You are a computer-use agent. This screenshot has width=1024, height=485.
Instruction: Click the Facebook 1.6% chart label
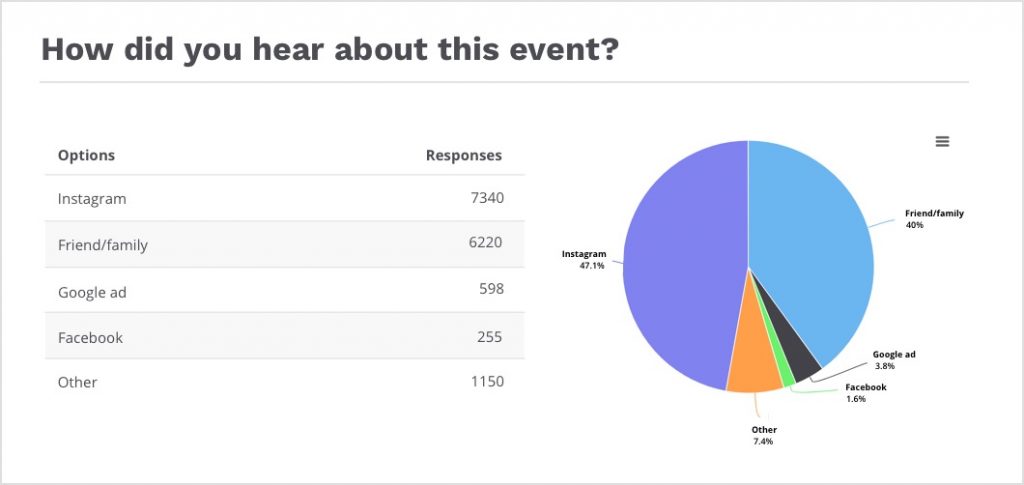[x=865, y=392]
